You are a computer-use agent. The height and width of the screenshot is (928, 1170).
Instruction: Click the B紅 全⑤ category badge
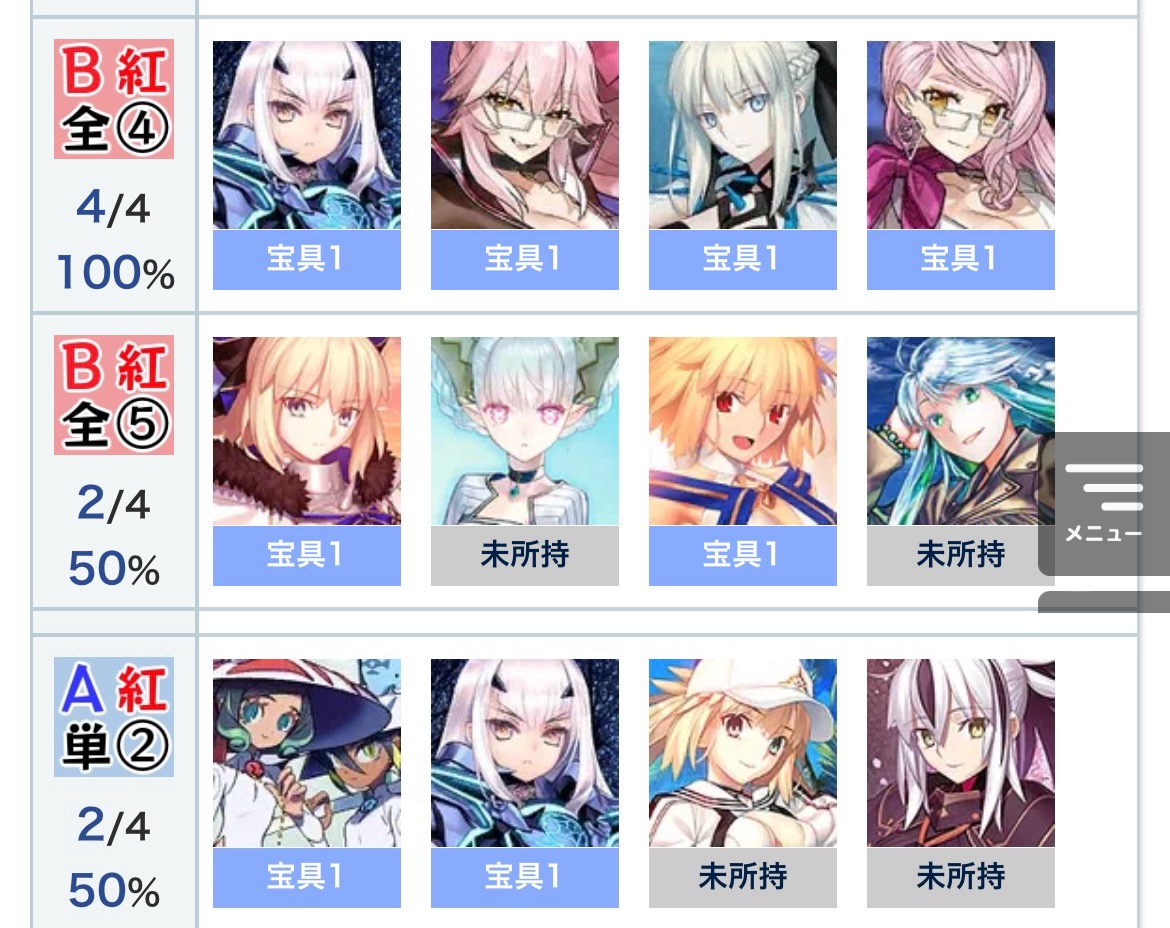(x=114, y=395)
